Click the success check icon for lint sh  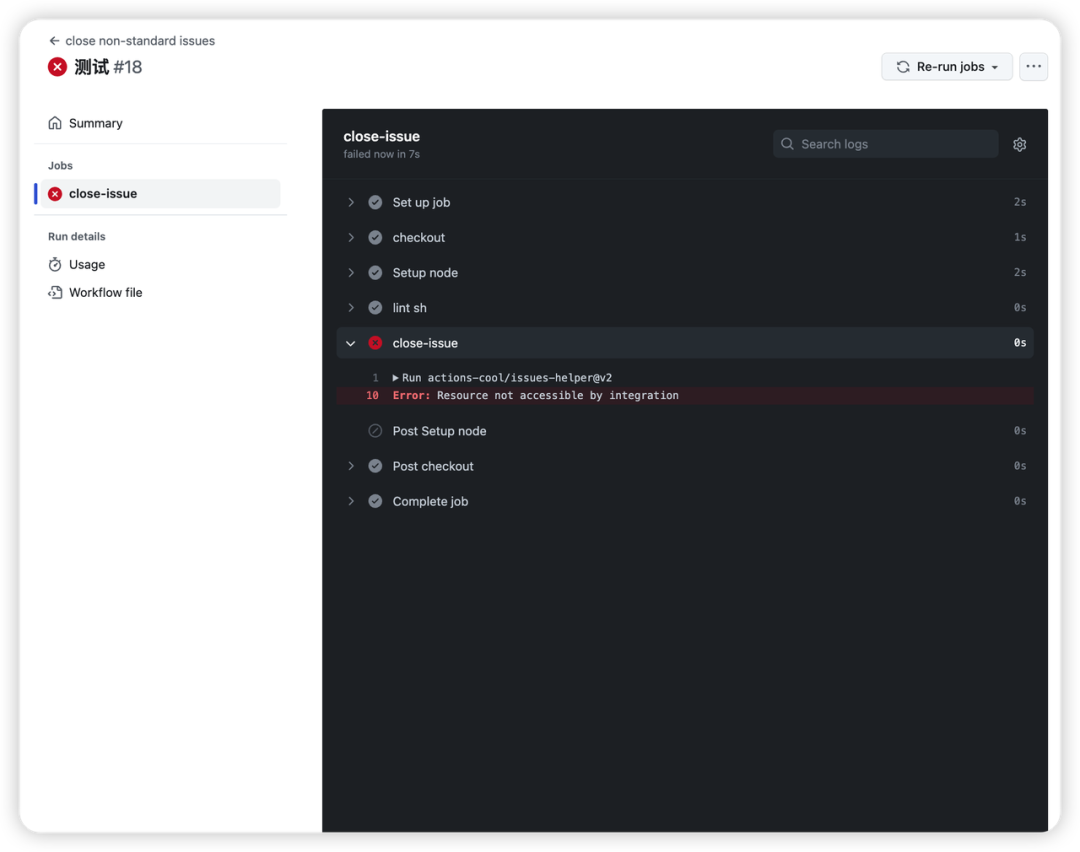pyautogui.click(x=375, y=308)
